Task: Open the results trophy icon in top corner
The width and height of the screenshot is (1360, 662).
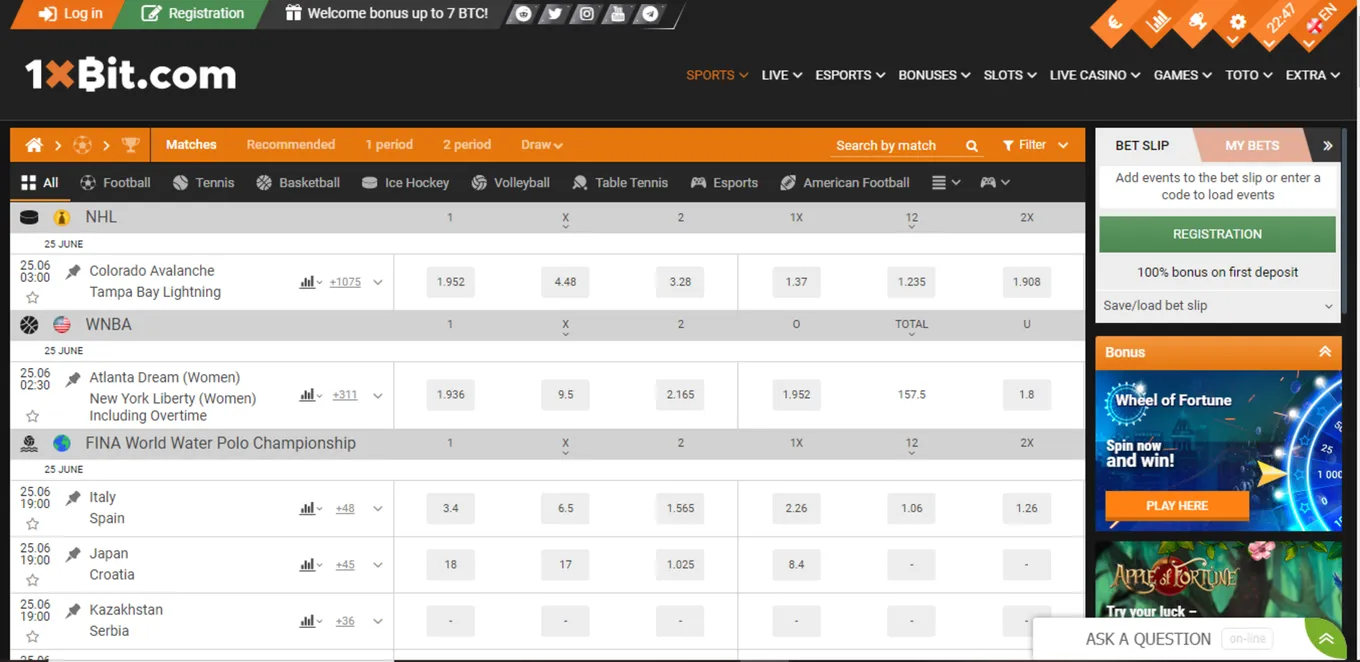Action: [x=1196, y=21]
